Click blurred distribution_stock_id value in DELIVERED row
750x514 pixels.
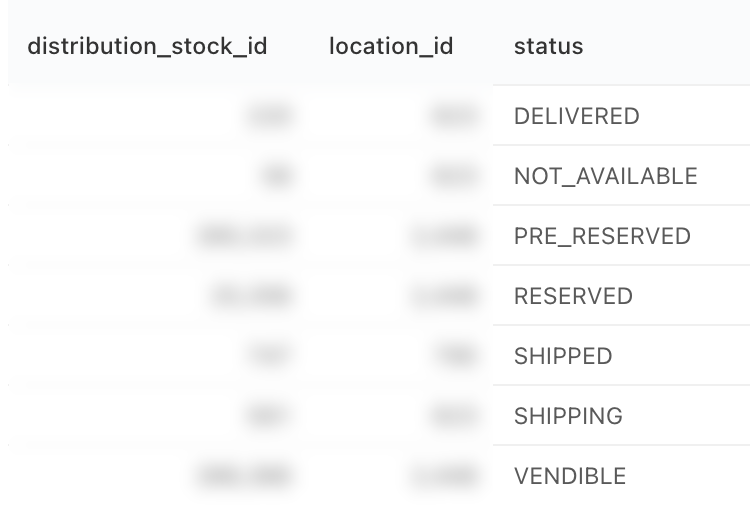click(268, 116)
